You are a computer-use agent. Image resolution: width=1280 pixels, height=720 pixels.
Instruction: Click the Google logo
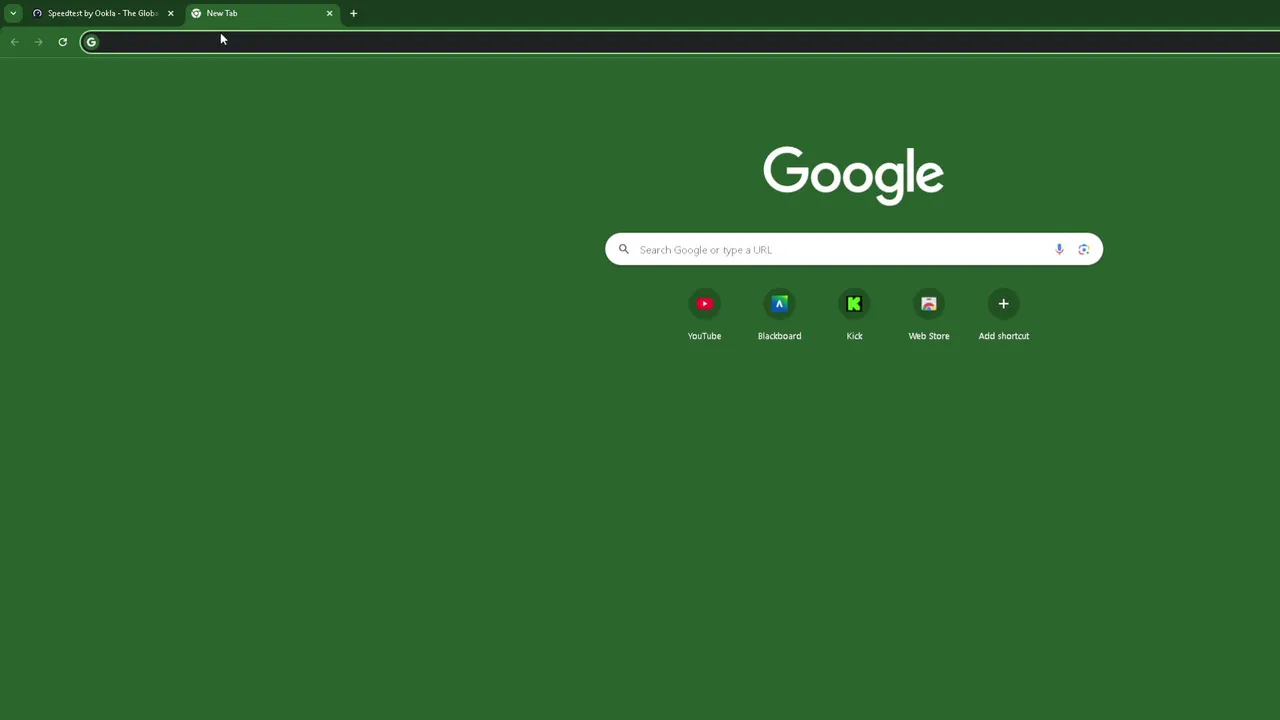[x=853, y=175]
